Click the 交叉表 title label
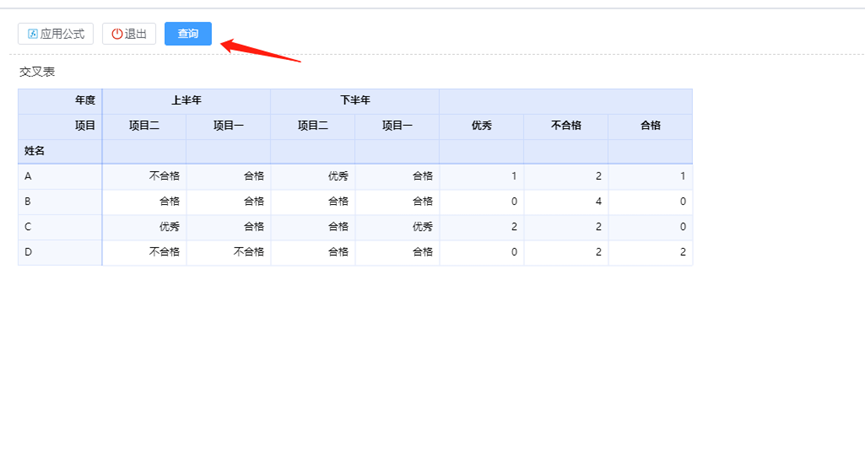Viewport: 865px width, 463px height. 37,72
